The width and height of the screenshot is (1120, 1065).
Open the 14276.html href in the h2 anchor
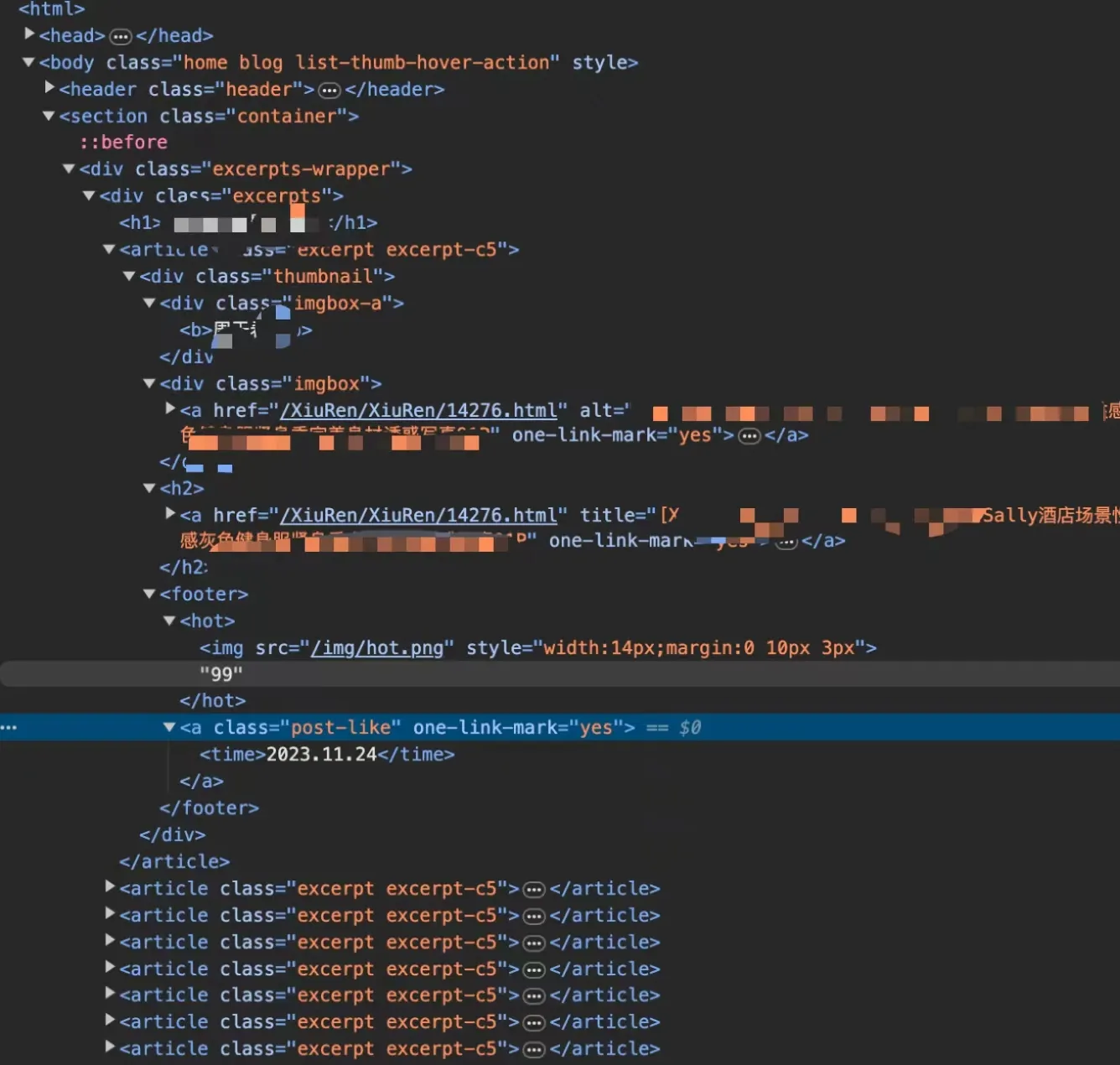[418, 515]
